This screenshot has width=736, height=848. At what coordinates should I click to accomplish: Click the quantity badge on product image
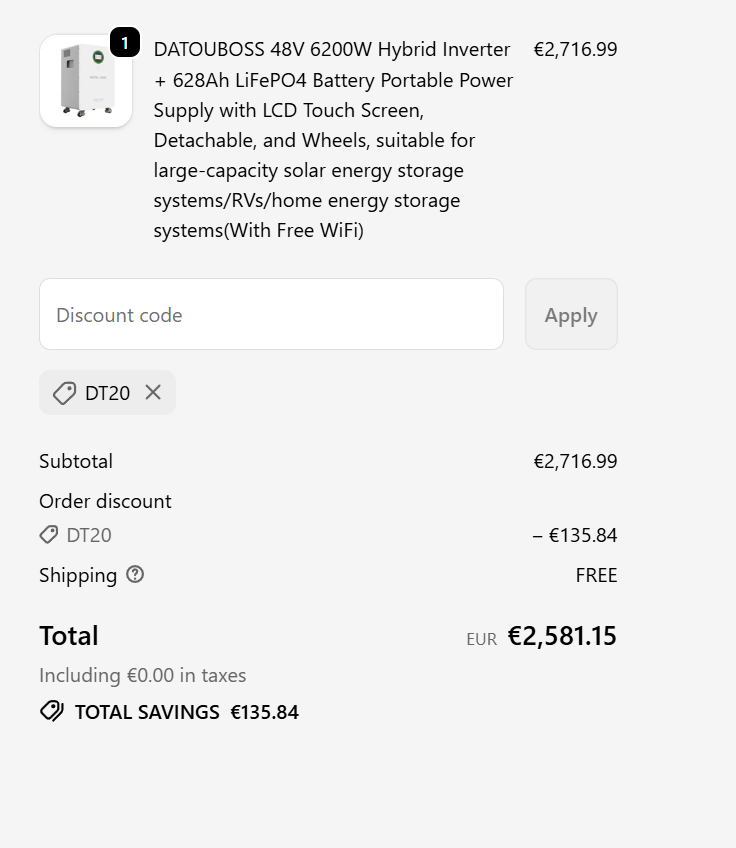(124, 43)
